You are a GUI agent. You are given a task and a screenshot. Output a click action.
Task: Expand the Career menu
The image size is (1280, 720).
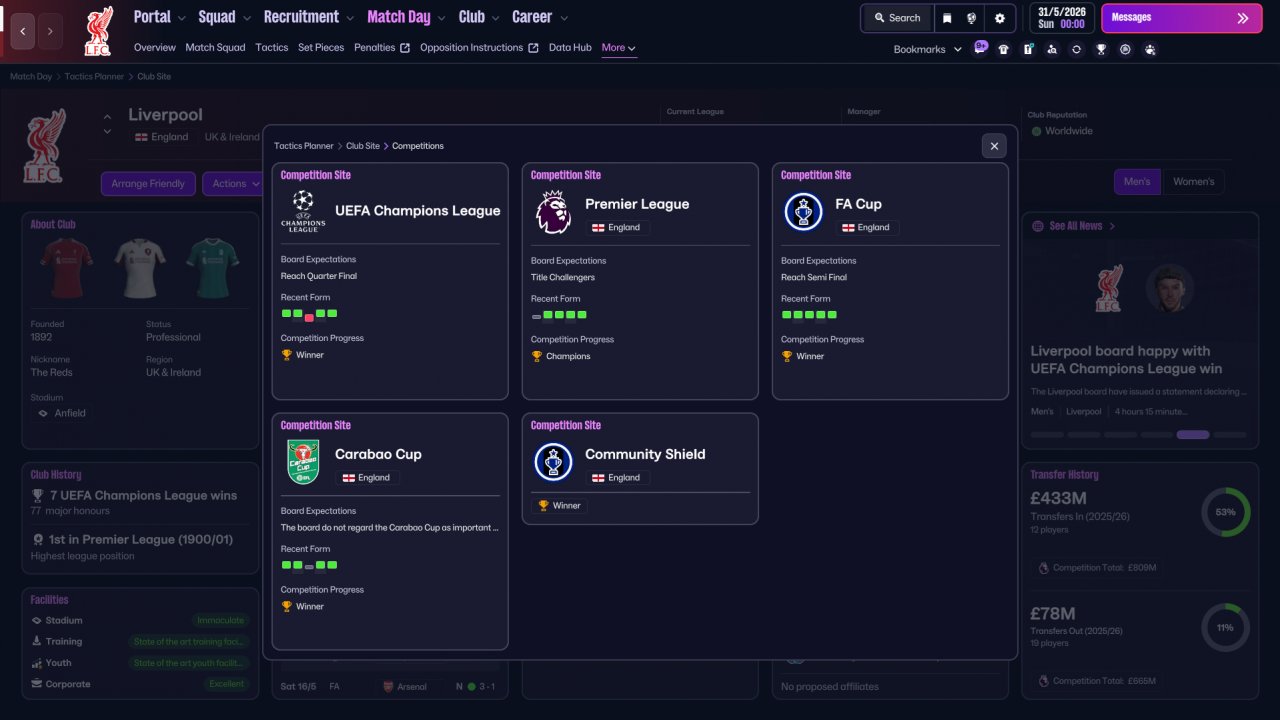pyautogui.click(x=540, y=17)
